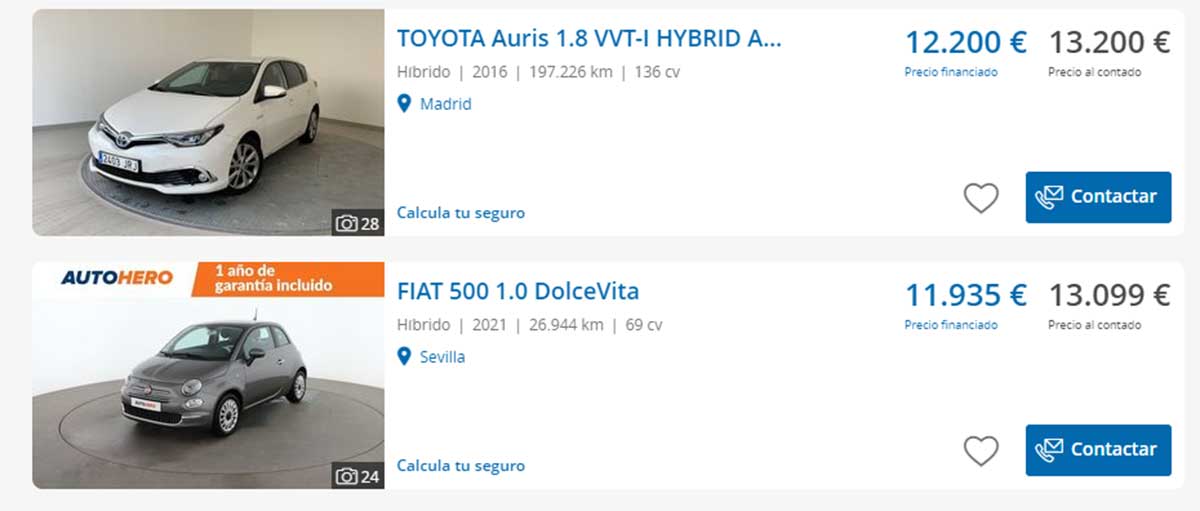Click the 12.200 € financed price
Viewport: 1200px width, 511px height.
click(965, 43)
